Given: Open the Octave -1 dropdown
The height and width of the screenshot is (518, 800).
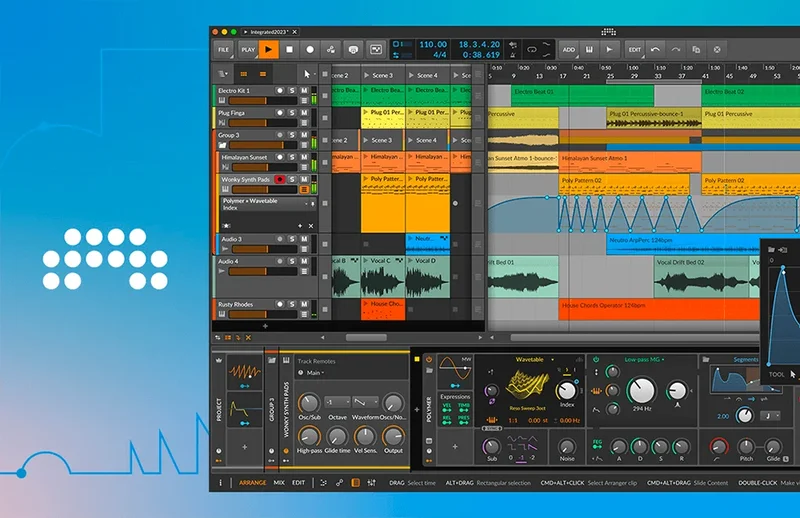Looking at the screenshot, I should 338,402.
